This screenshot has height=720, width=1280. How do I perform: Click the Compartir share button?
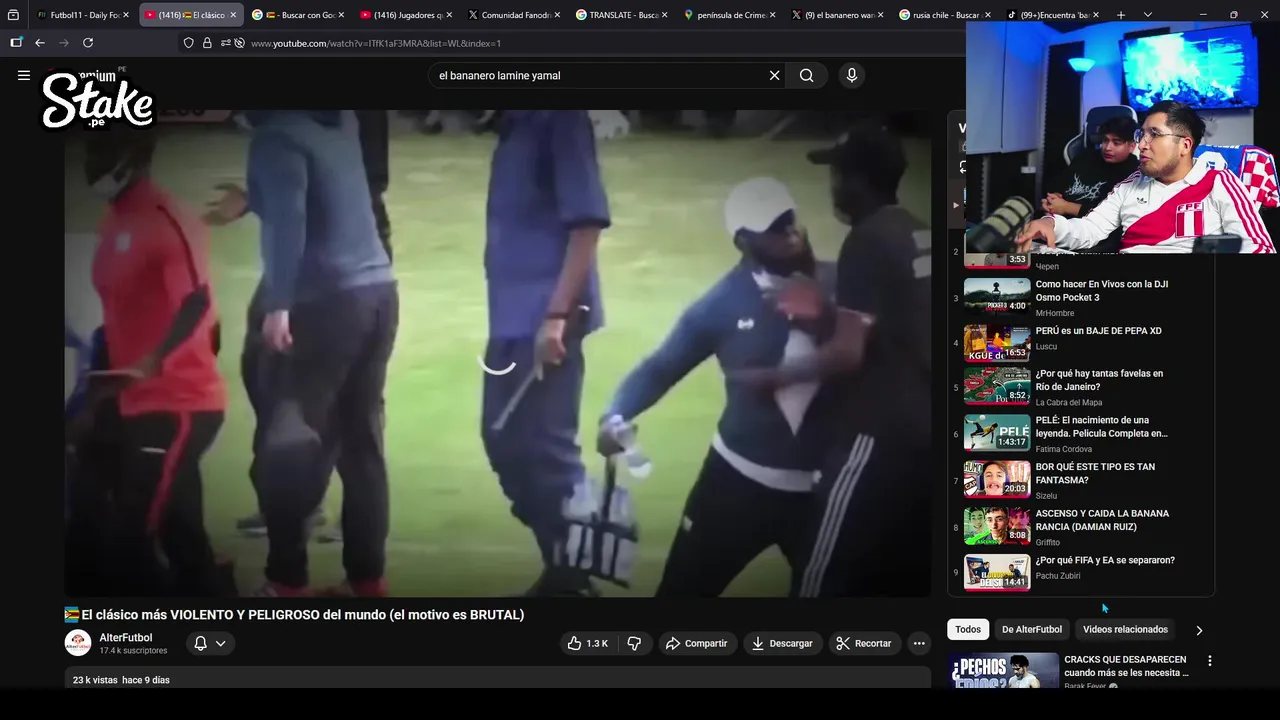pos(697,643)
